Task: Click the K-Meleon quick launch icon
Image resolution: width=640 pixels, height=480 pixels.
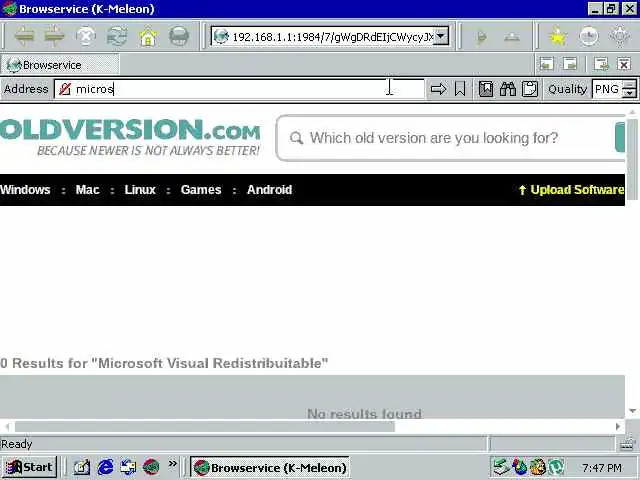Action: [x=151, y=467]
